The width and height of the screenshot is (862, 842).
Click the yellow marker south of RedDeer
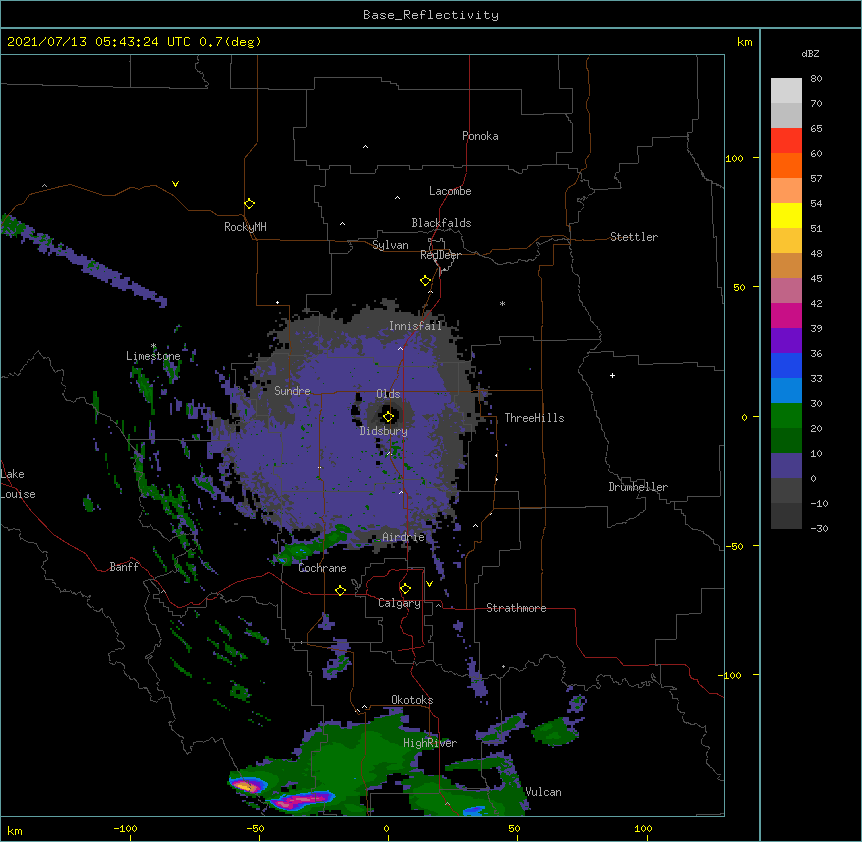pos(426,281)
